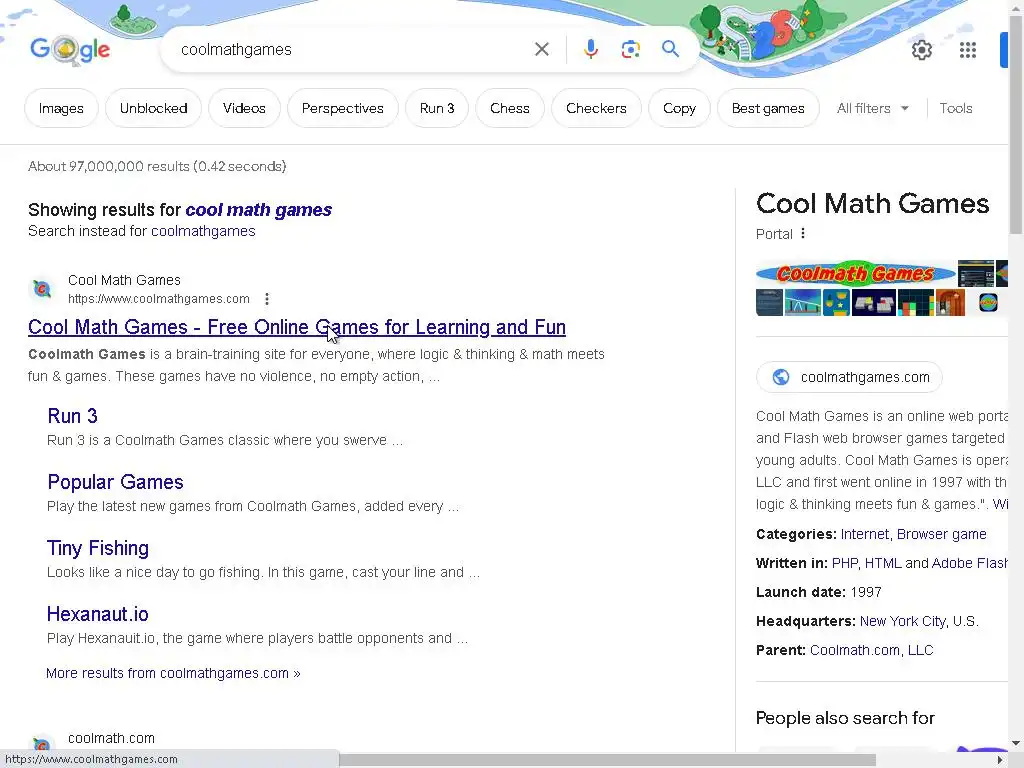
Task: Open the Run 3 sitelink
Action: (72, 416)
